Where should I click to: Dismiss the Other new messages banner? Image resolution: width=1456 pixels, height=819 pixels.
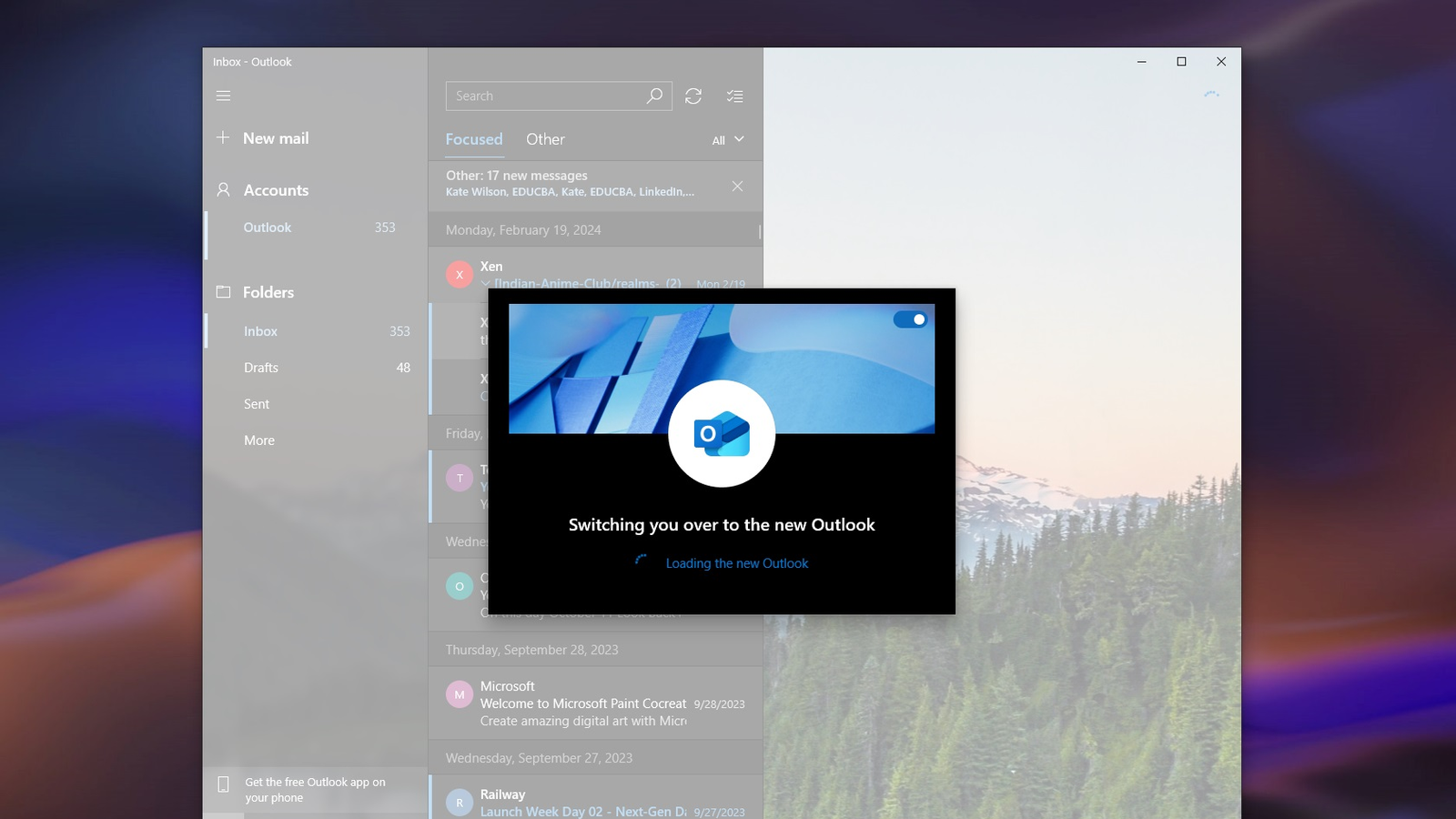pyautogui.click(x=737, y=186)
